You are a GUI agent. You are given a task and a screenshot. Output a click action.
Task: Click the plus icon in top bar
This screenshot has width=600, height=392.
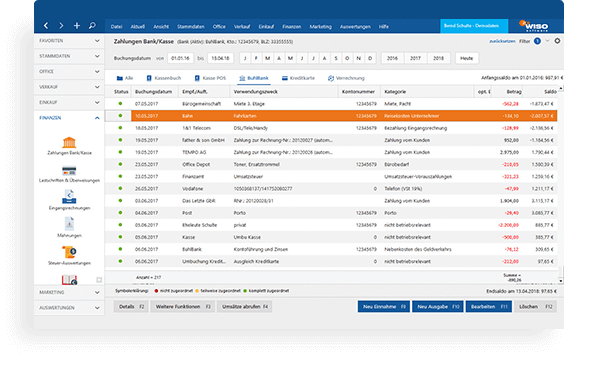click(x=77, y=26)
